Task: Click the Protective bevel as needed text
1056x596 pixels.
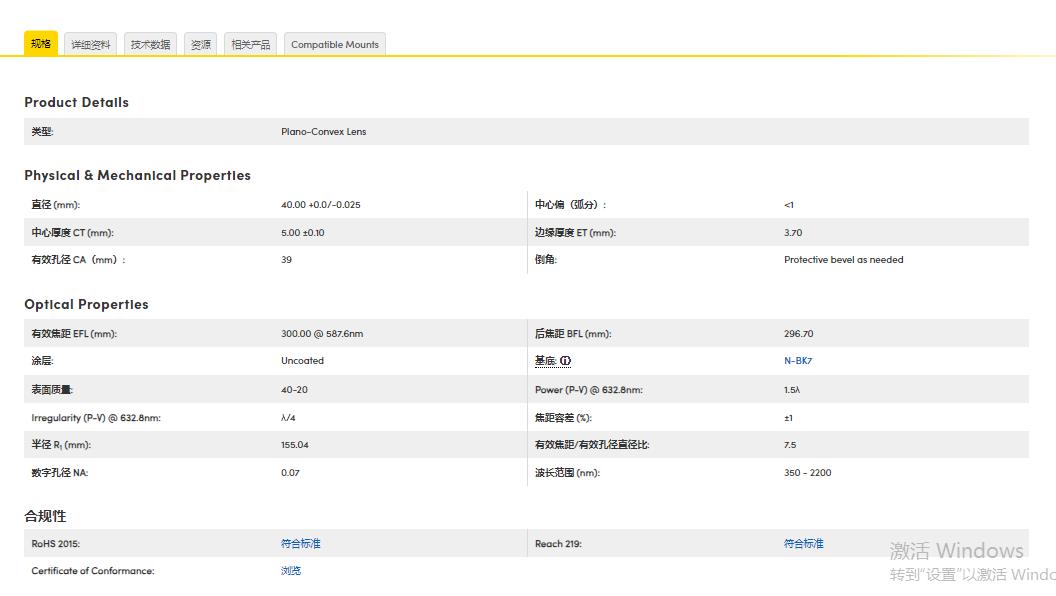Action: coord(843,260)
